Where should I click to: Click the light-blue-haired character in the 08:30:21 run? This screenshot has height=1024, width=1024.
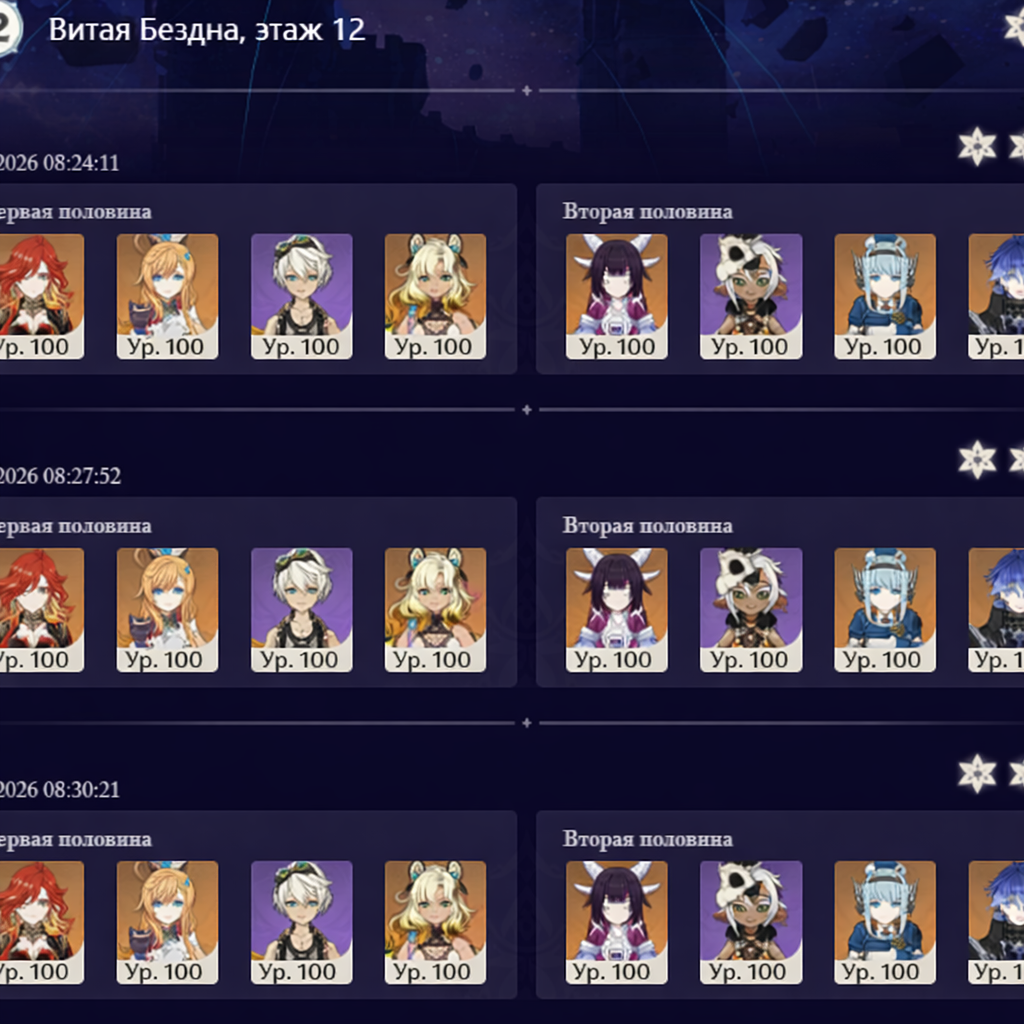(885, 922)
